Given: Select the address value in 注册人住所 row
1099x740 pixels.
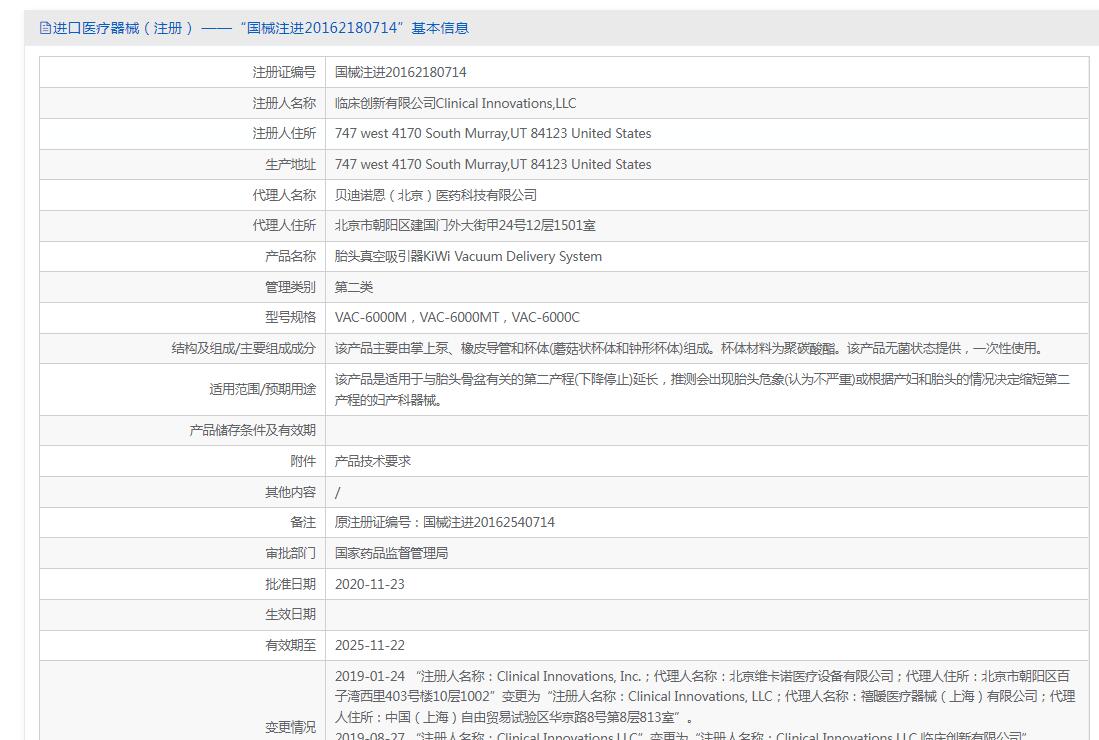Looking at the screenshot, I should 493,133.
